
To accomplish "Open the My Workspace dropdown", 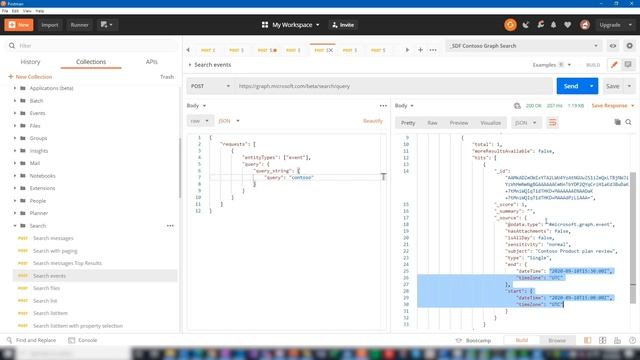I will [x=291, y=25].
